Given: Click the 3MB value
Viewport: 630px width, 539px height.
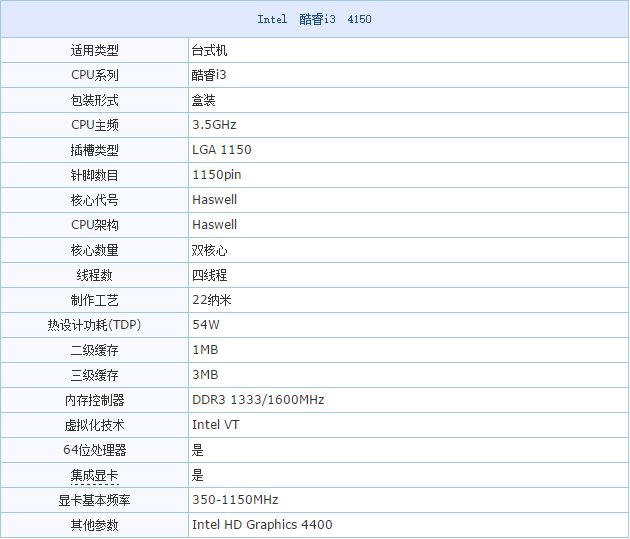Looking at the screenshot, I should [x=205, y=374].
